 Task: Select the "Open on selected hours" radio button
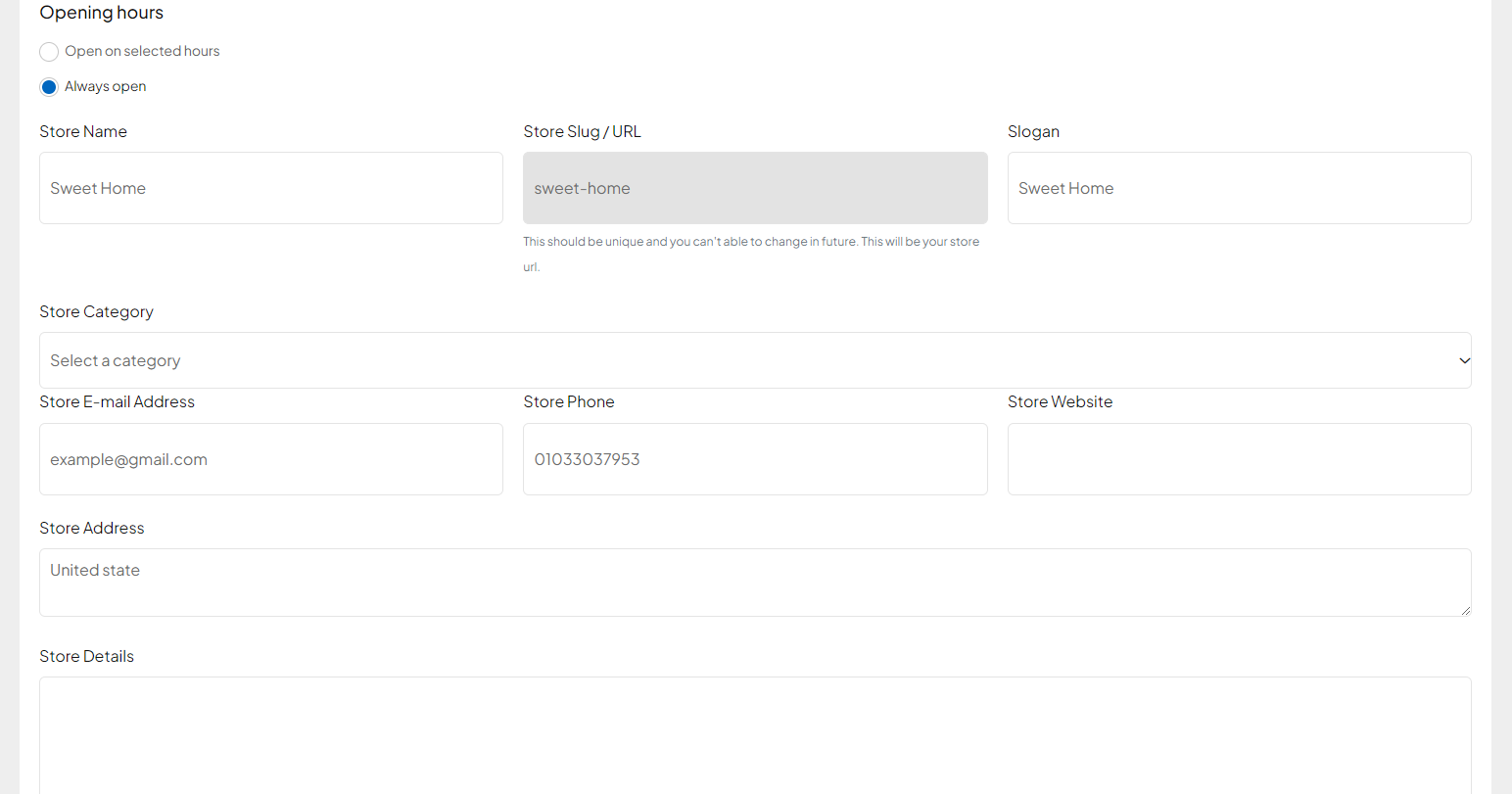pyautogui.click(x=49, y=52)
